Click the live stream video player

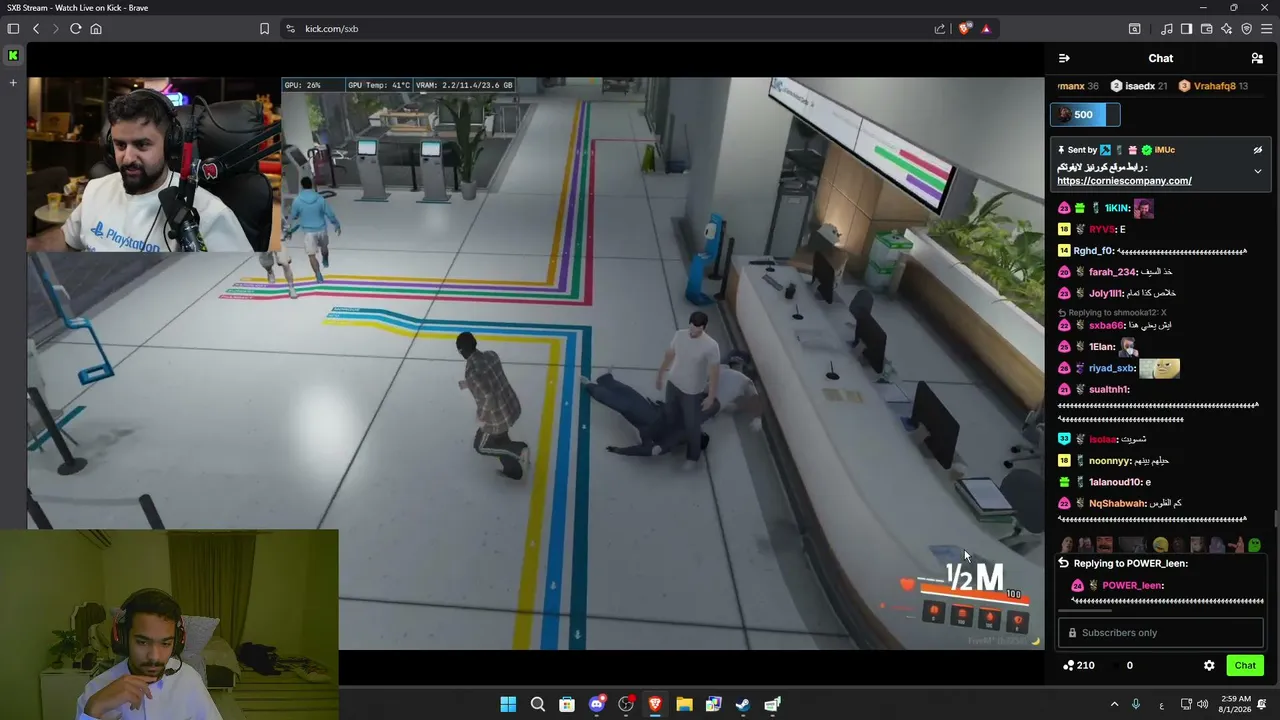pos(535,364)
